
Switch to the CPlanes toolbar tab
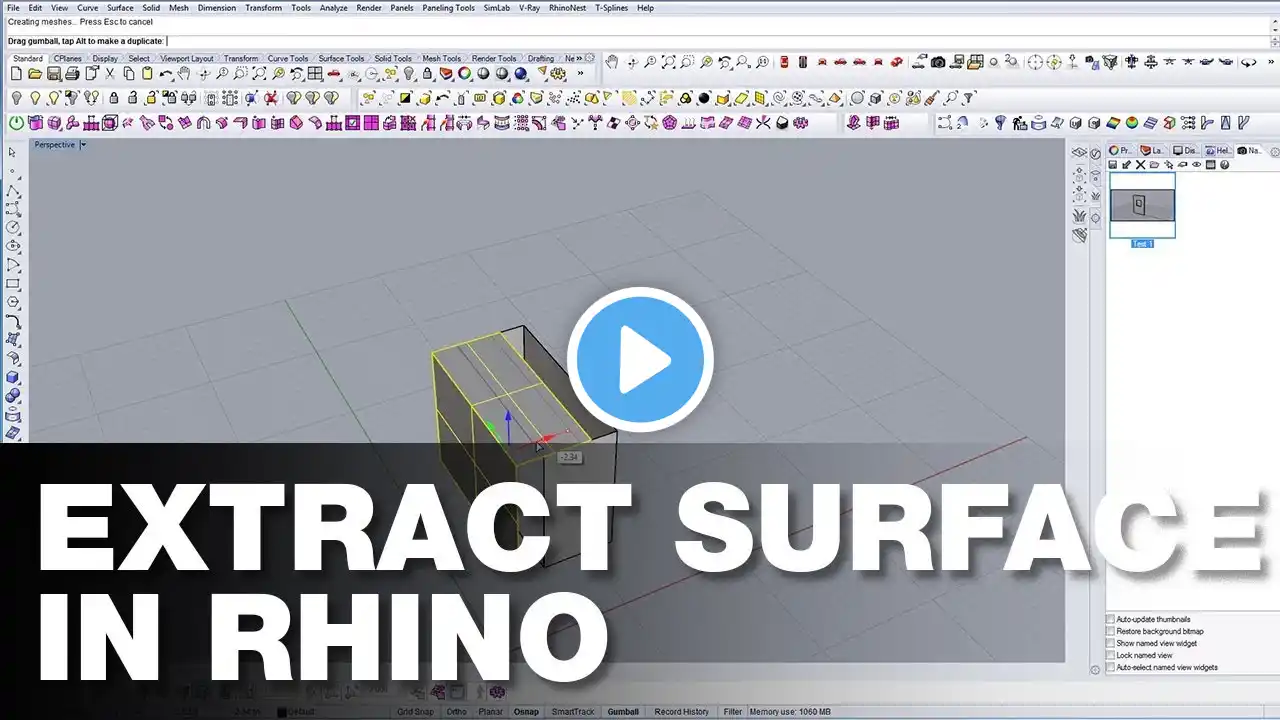coord(68,59)
